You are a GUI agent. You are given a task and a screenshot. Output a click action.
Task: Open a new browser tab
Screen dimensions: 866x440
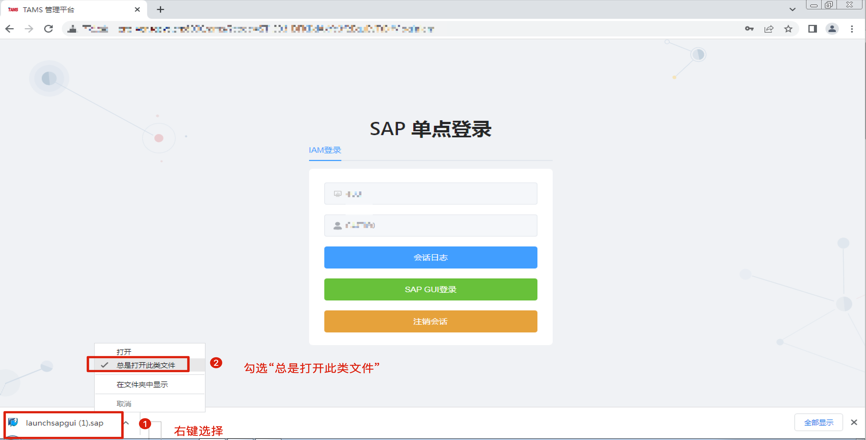[x=160, y=9]
